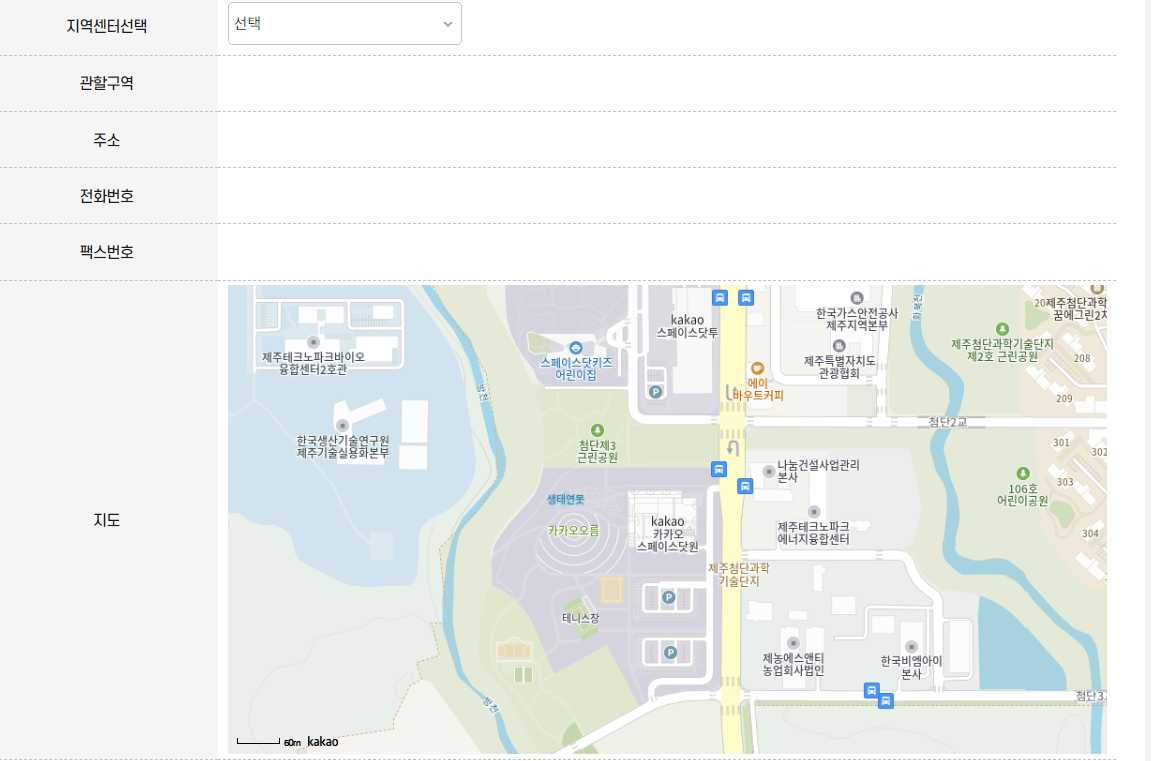Click the blue bus stop icon above kakao 스페이스닷투
Image resolution: width=1152 pixels, height=761 pixels.
click(x=721, y=298)
